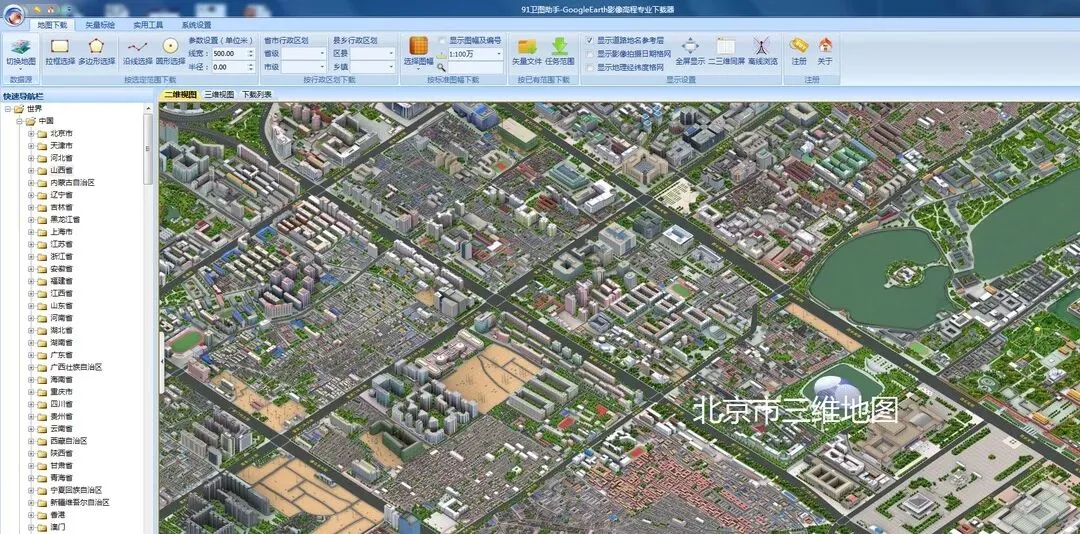Open the 区县 district dropdown
This screenshot has width=1080, height=534.
click(x=391, y=53)
